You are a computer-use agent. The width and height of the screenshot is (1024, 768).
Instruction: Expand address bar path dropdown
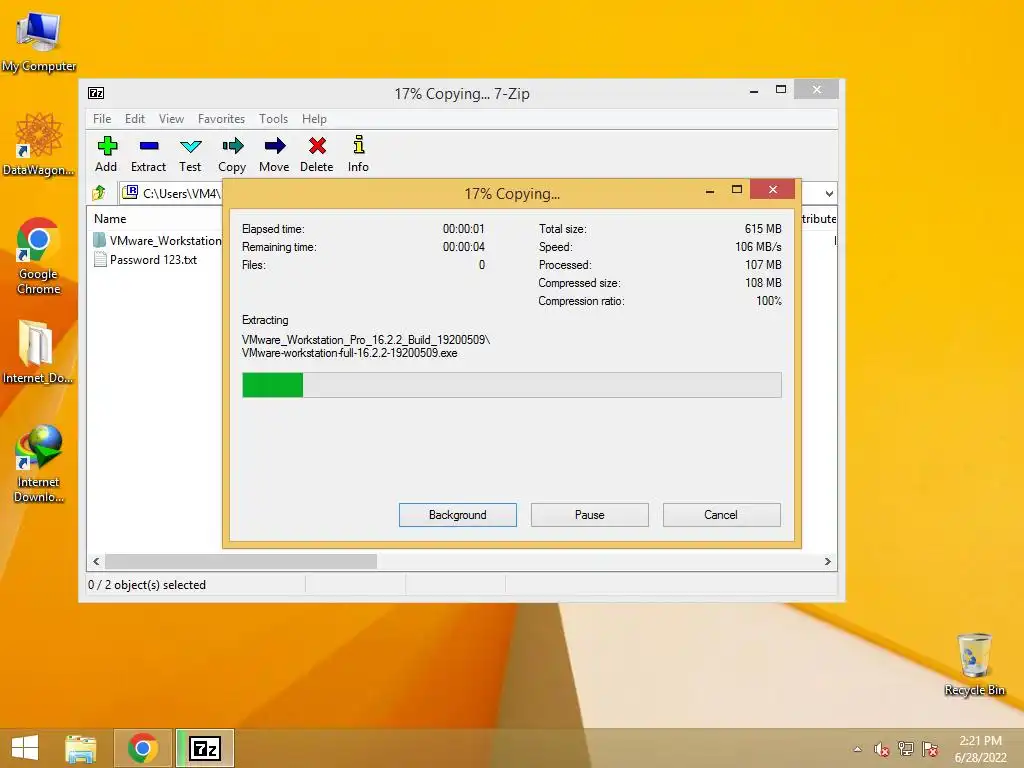829,193
